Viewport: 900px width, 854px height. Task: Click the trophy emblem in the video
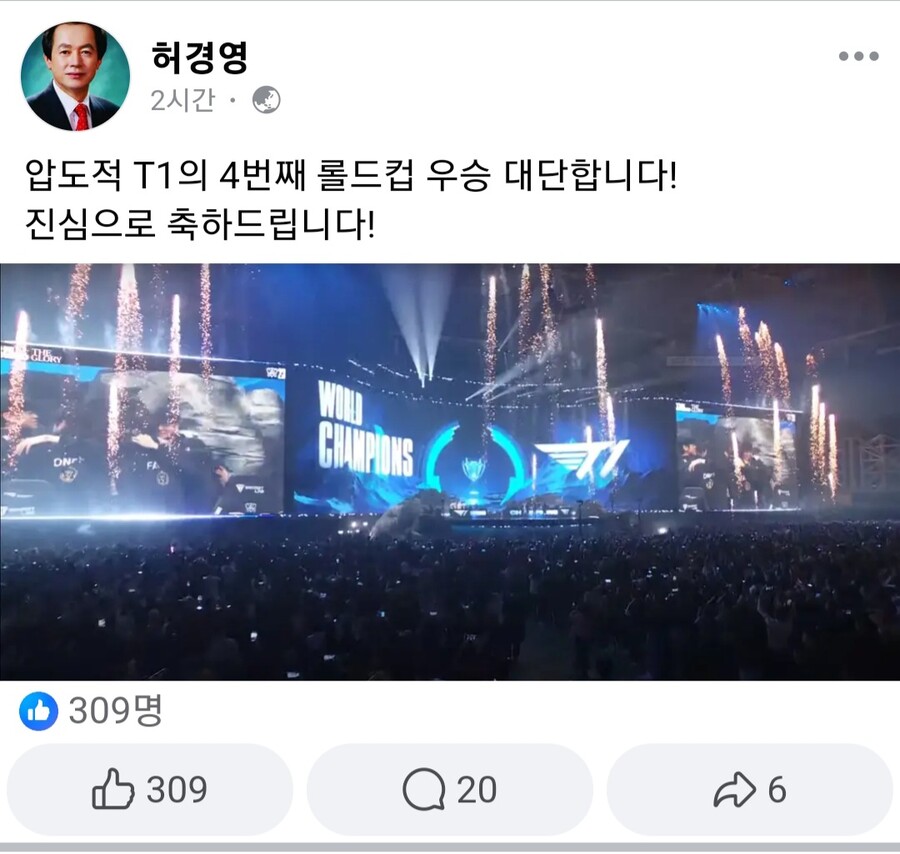pos(475,471)
